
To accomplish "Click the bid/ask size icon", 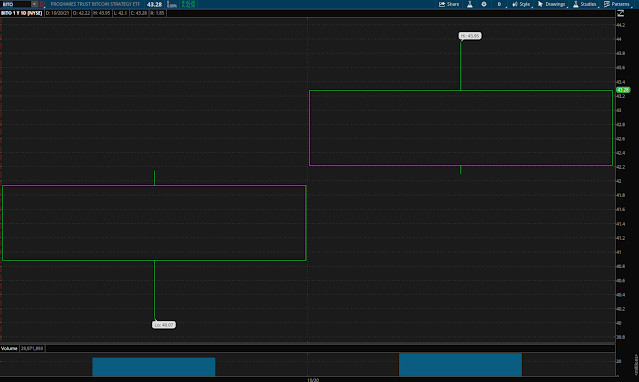I will [x=172, y=4].
